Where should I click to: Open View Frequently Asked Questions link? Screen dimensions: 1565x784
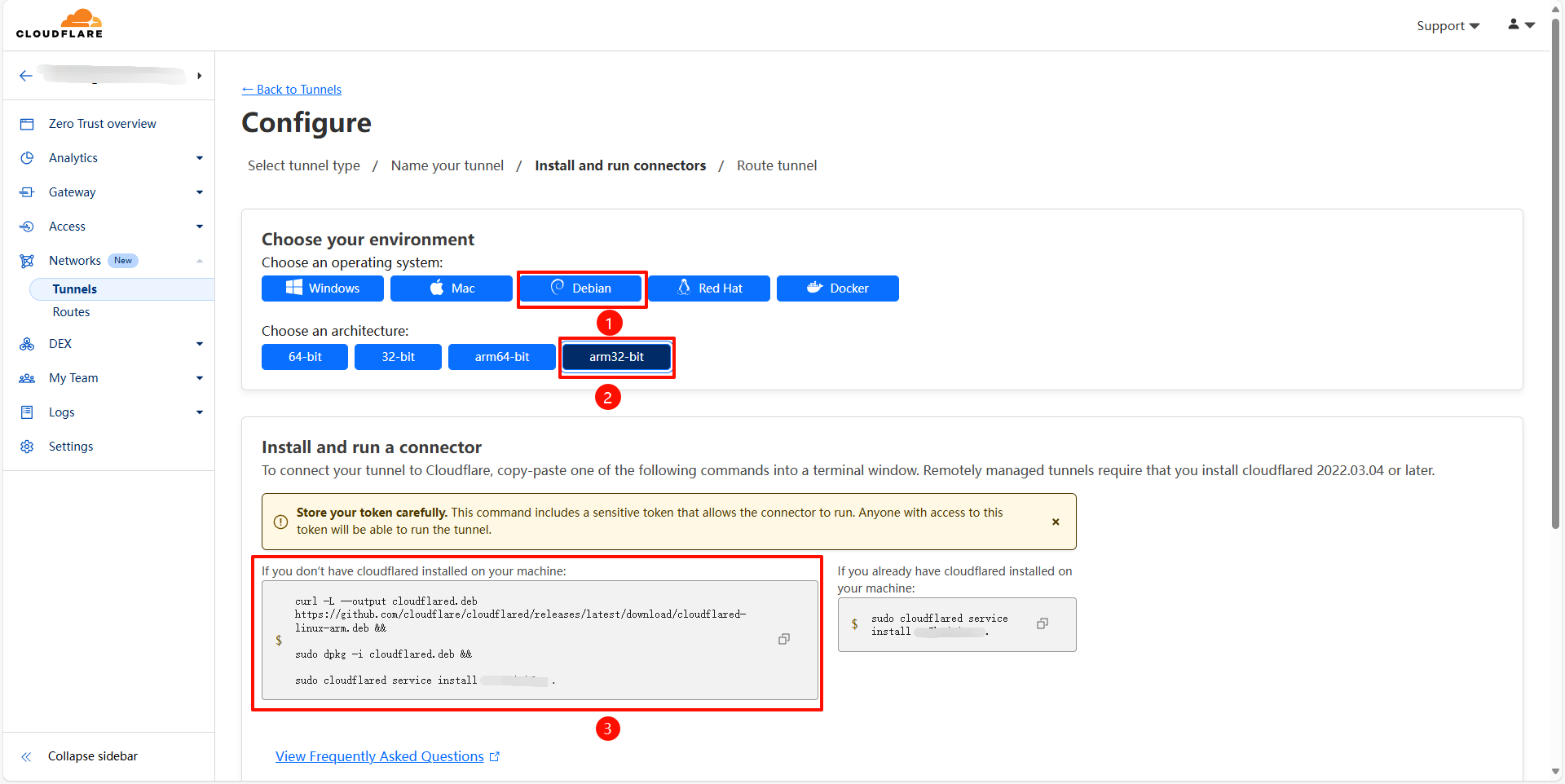tap(380, 756)
